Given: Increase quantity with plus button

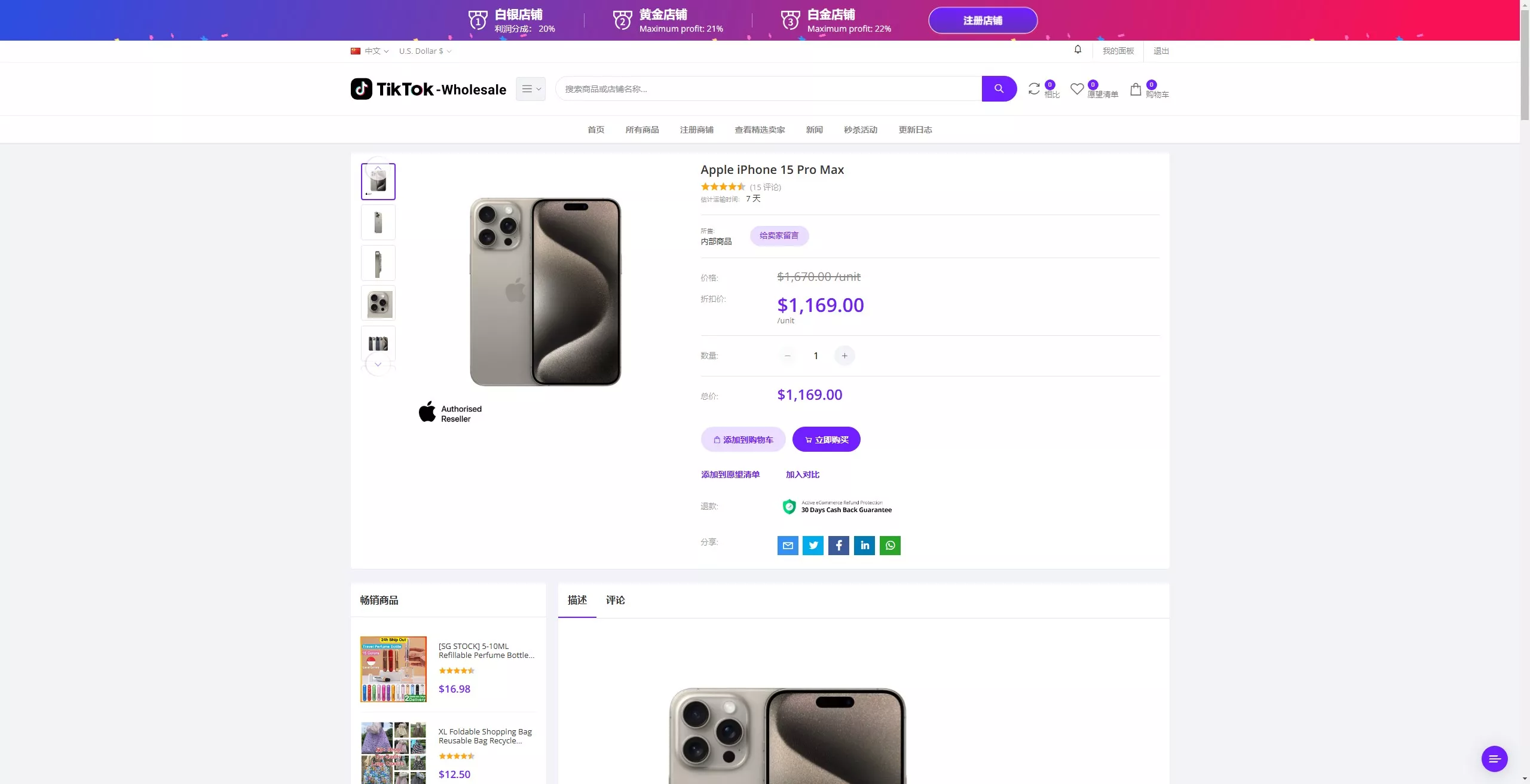Looking at the screenshot, I should (844, 356).
